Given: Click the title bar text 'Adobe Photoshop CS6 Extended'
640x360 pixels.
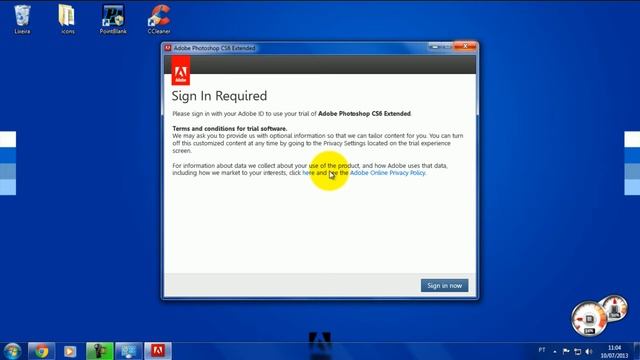Looking at the screenshot, I should 214,48.
